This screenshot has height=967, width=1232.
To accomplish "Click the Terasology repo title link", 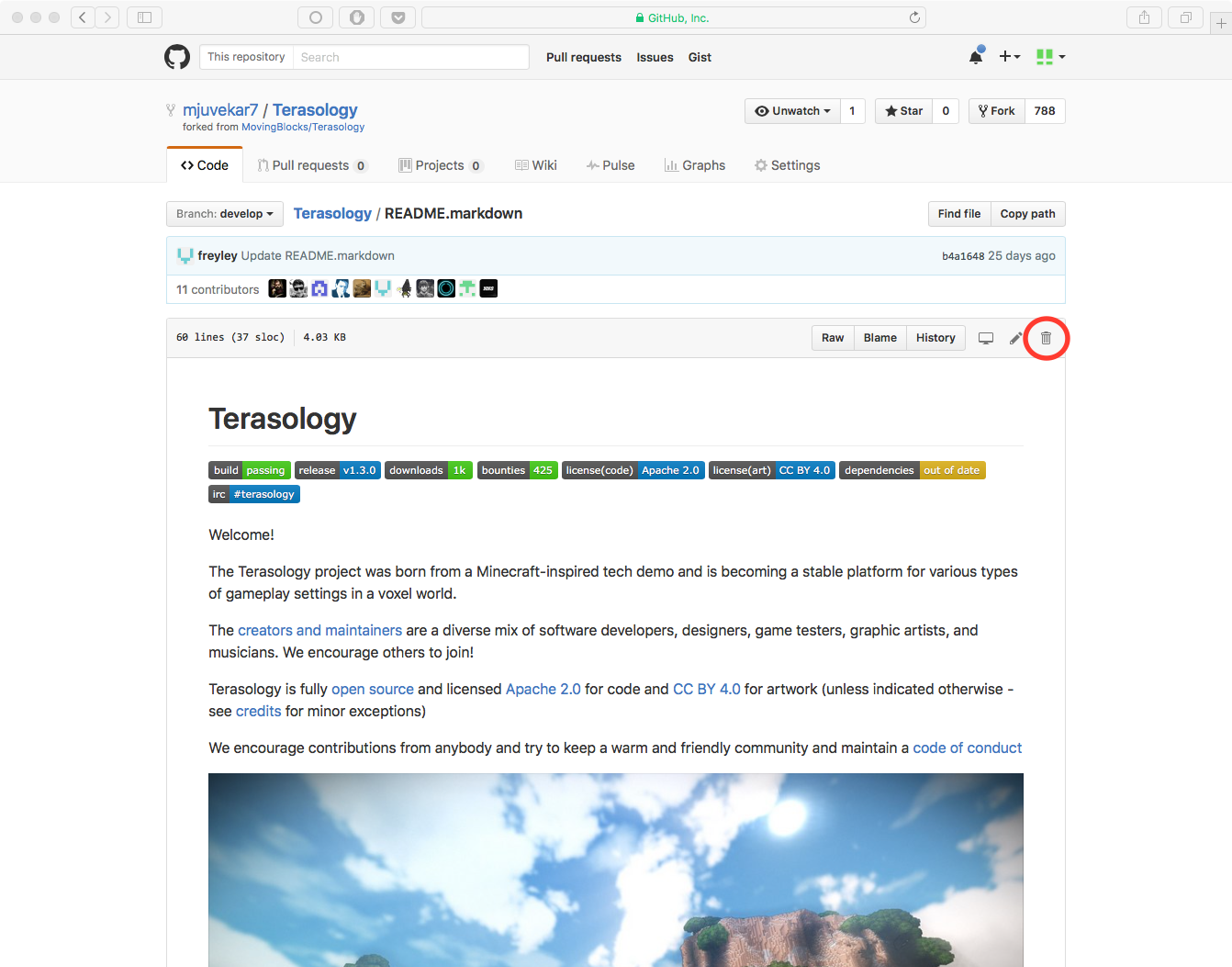I will (315, 110).
